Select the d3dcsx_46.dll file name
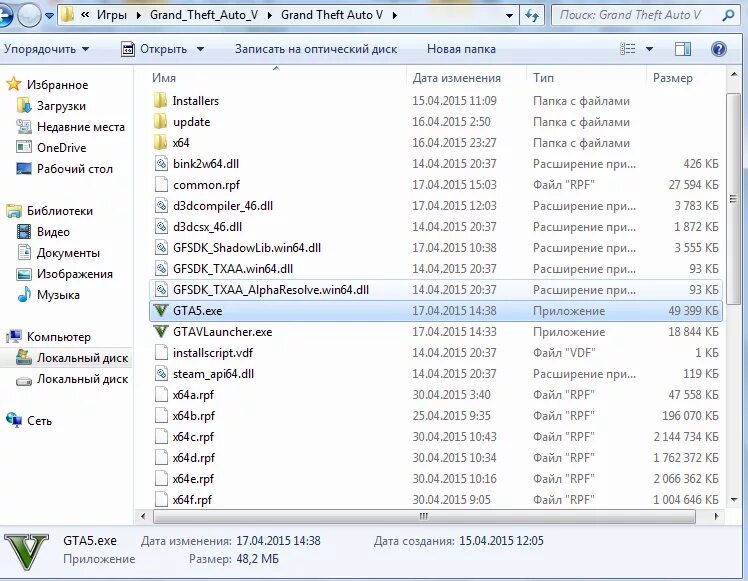Screen dimensions: 748x581 pos(208,227)
